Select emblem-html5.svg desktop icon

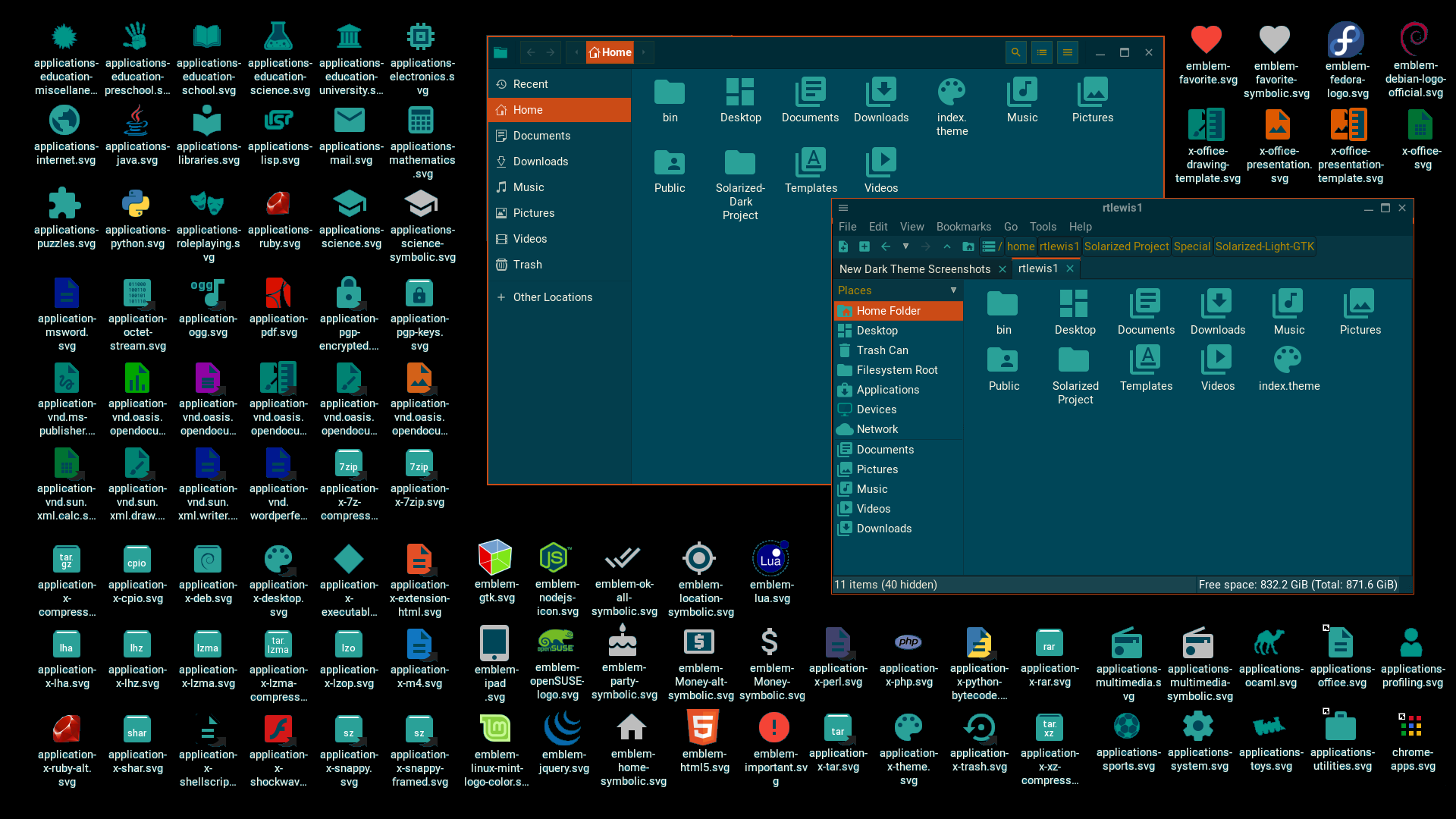pos(704,741)
